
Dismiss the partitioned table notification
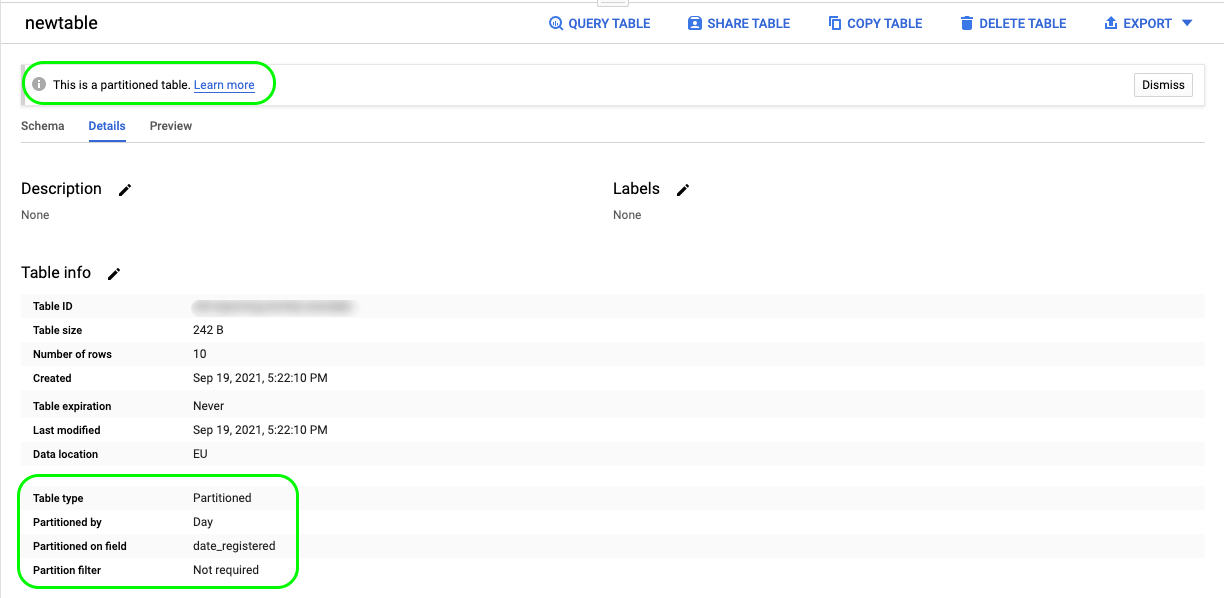[1163, 84]
